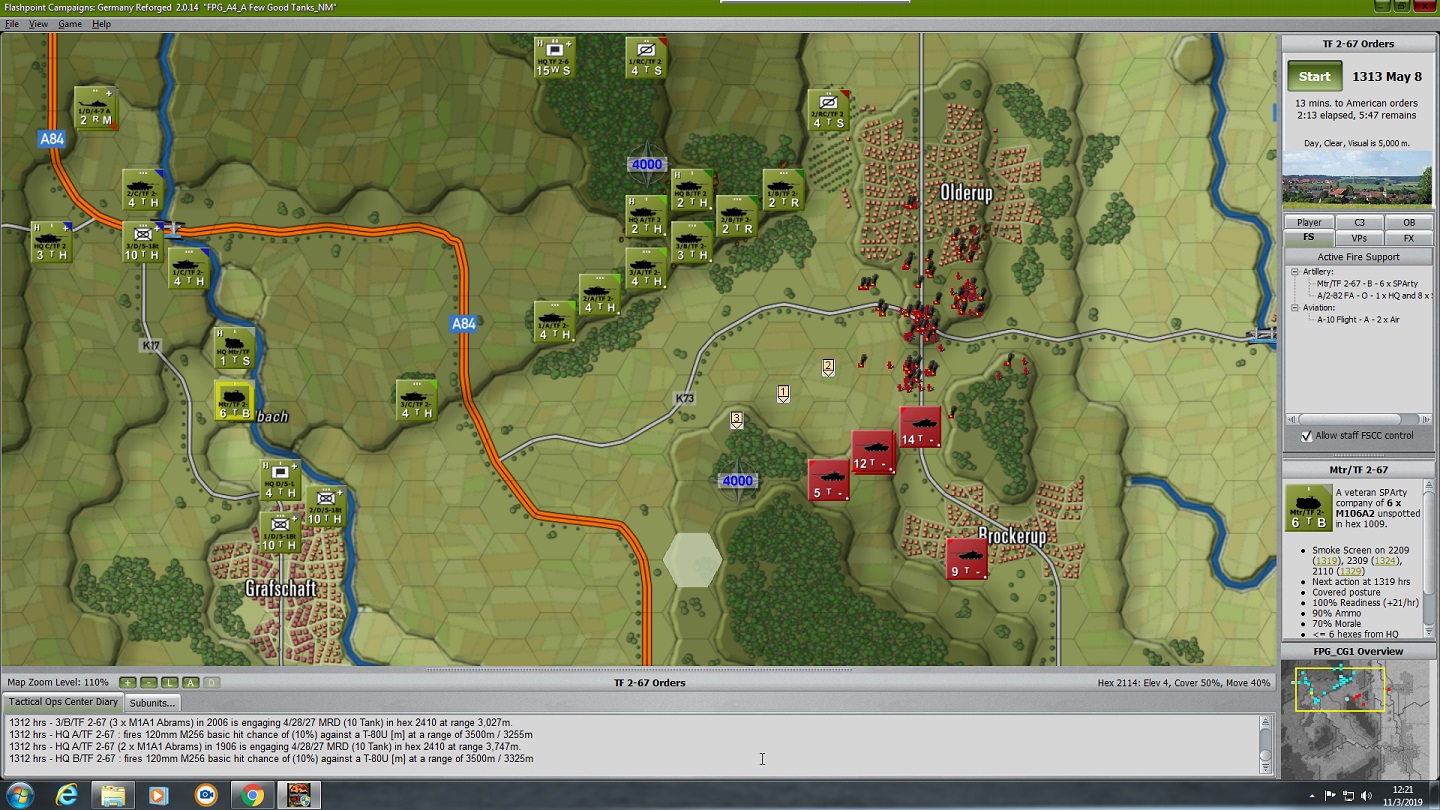
Task: Follow the 1319 smoke screen time link
Action: pos(1327,561)
